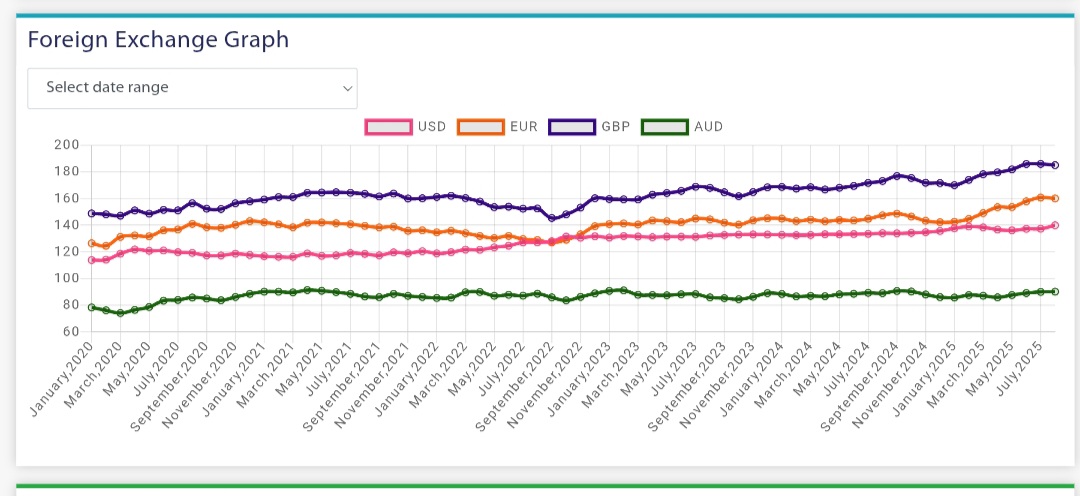Viewport: 1080px width, 496px height.
Task: Click the orange EUR legend color box
Action: (x=479, y=127)
